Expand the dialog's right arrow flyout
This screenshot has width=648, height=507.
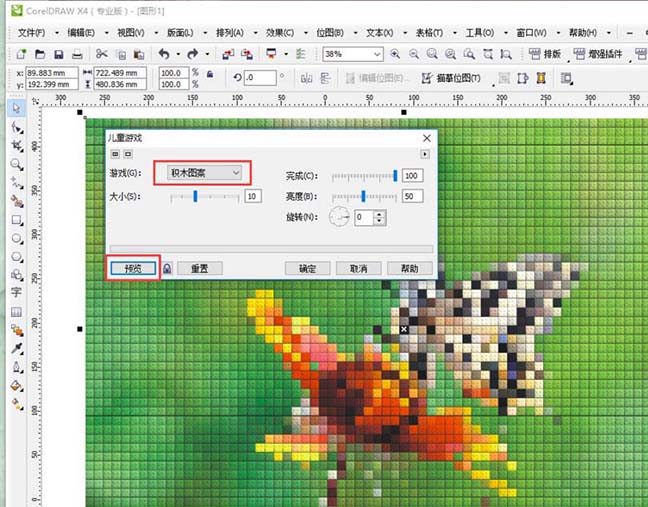coord(425,154)
